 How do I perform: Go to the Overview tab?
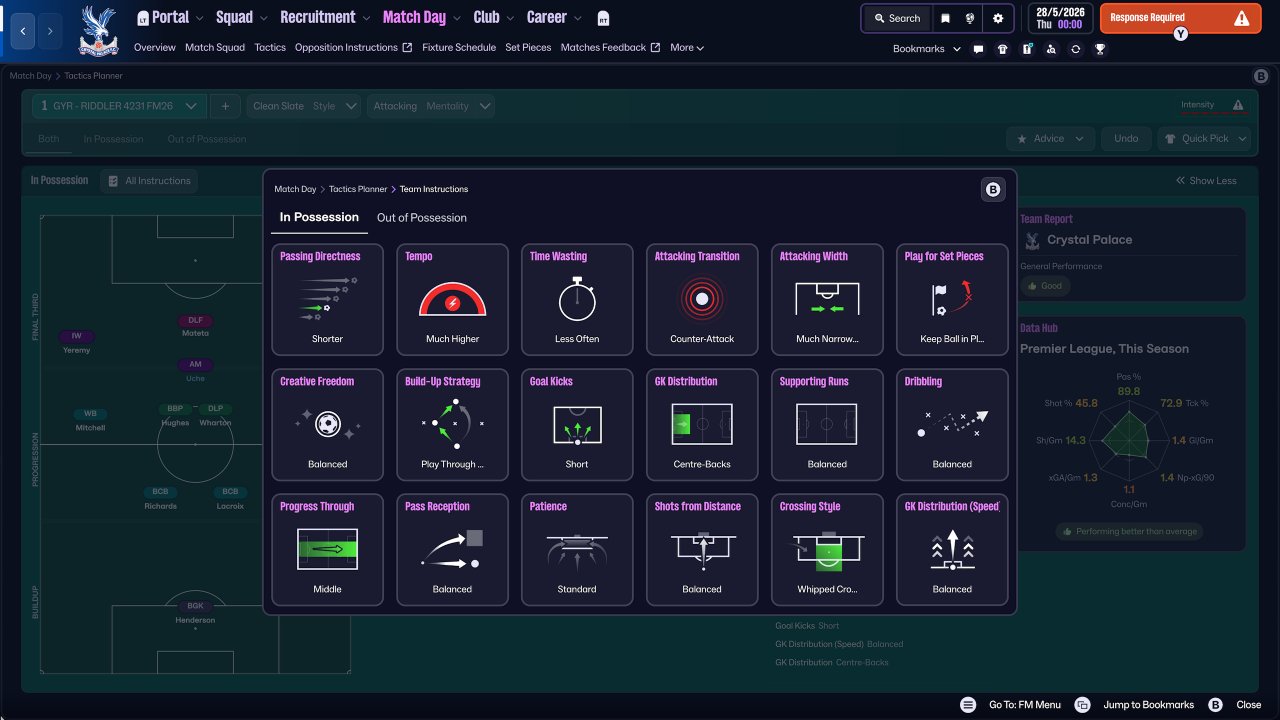click(x=154, y=48)
